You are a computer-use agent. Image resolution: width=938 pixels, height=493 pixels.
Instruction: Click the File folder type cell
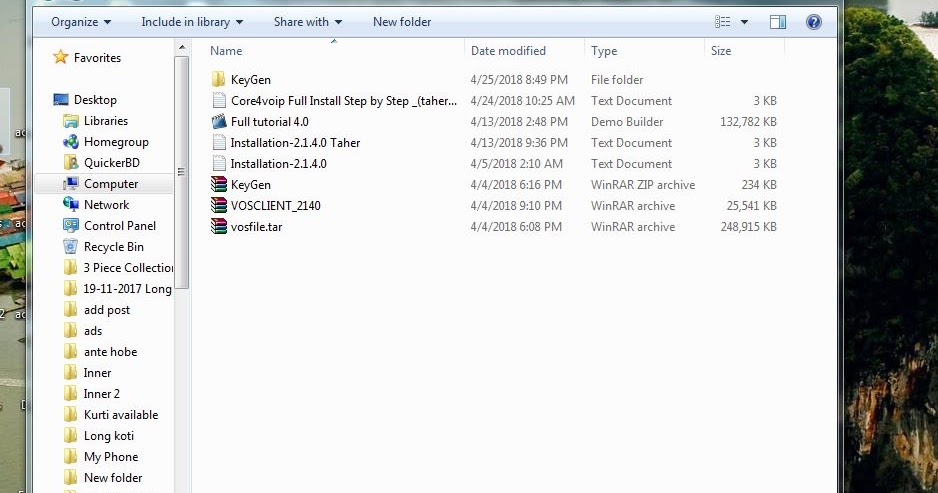617,80
